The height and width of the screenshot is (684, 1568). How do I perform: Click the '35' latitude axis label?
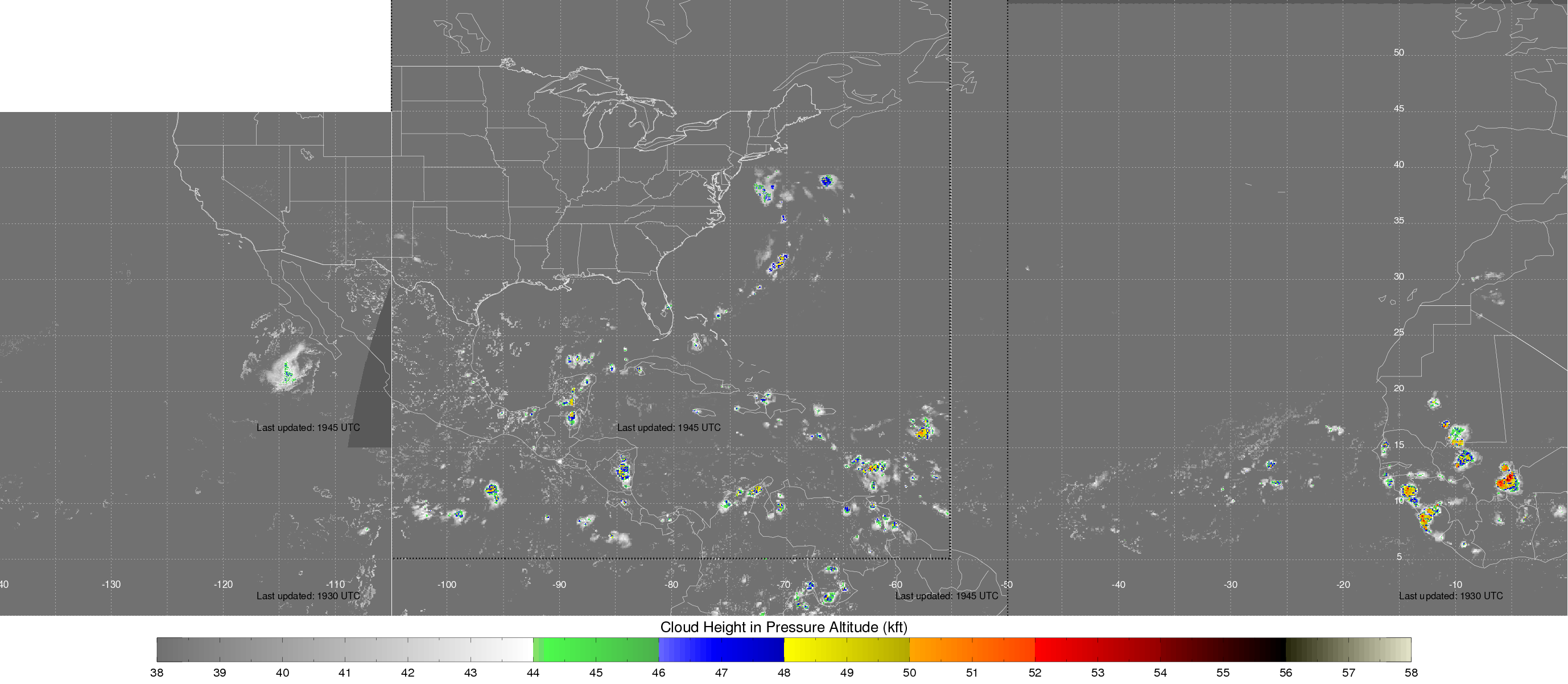coord(1399,220)
